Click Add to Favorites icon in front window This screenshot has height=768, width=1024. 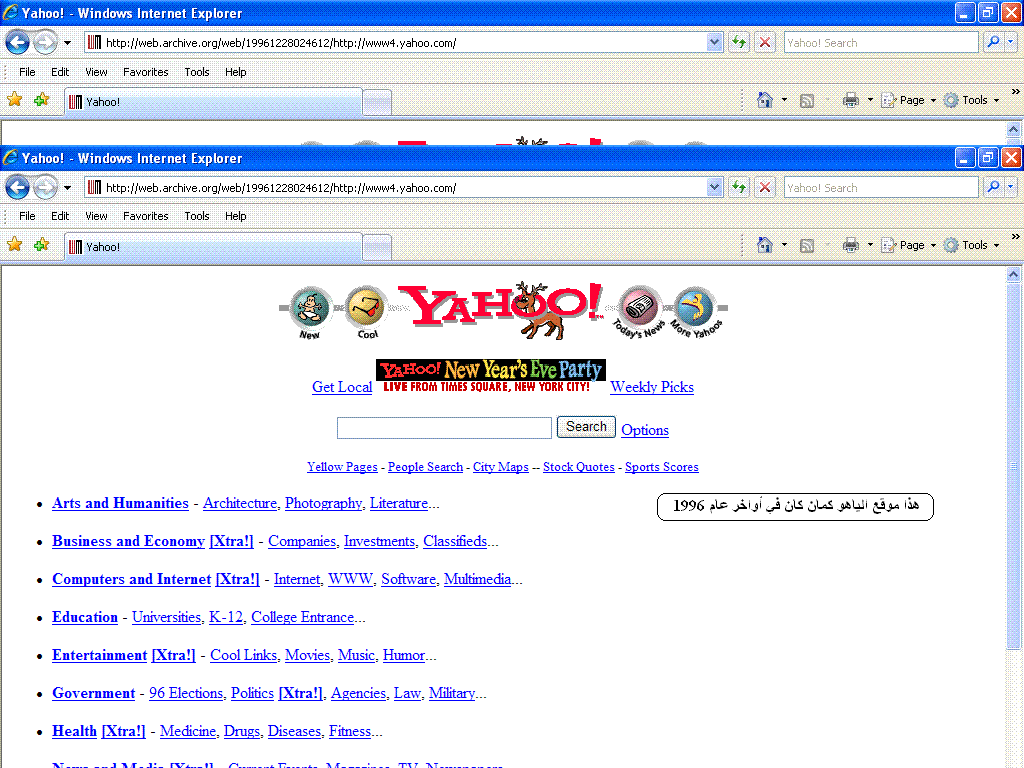pos(41,245)
